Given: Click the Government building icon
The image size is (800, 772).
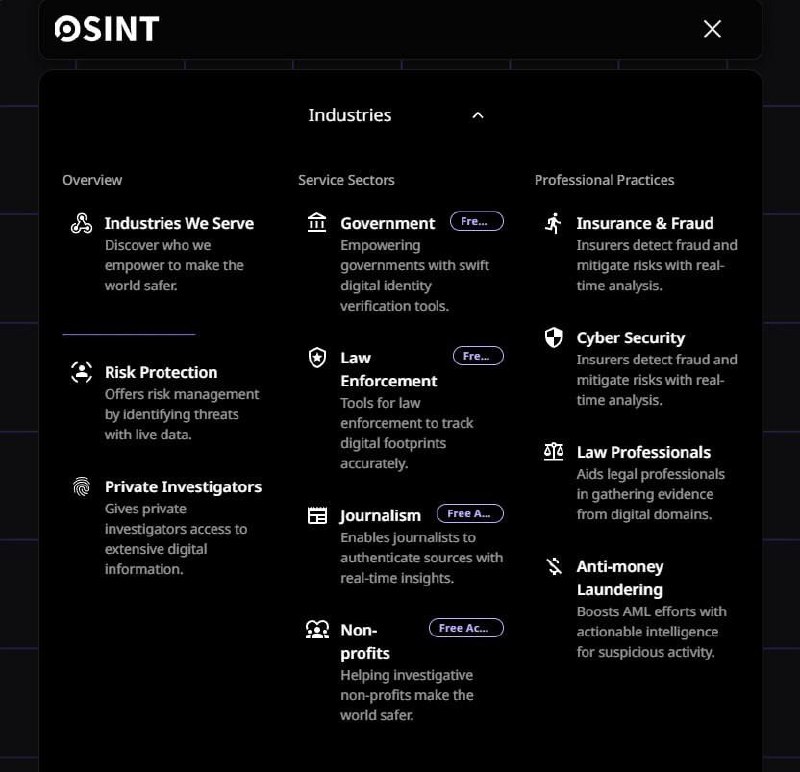Looking at the screenshot, I should [x=317, y=222].
